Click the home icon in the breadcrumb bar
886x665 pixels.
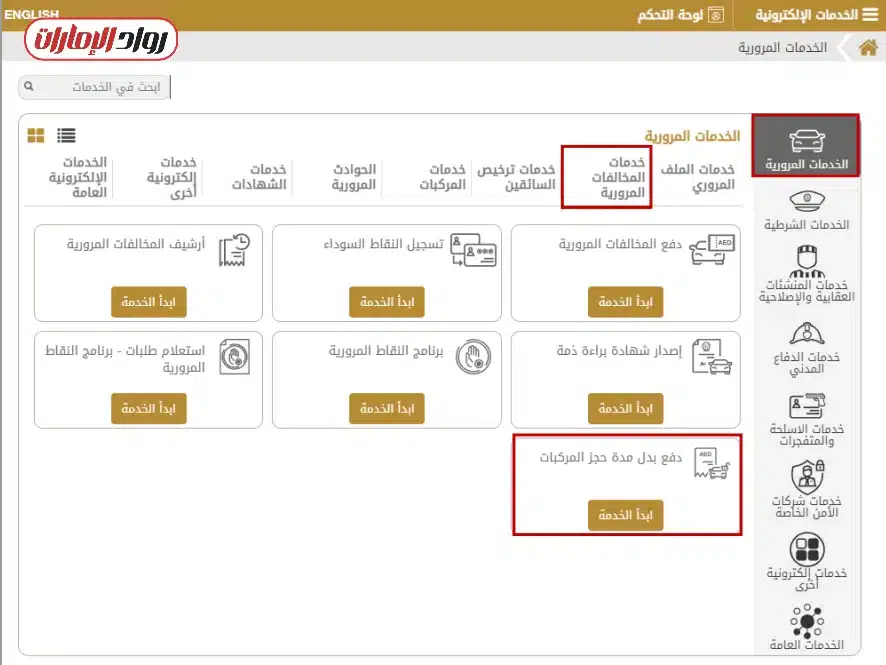(x=869, y=47)
